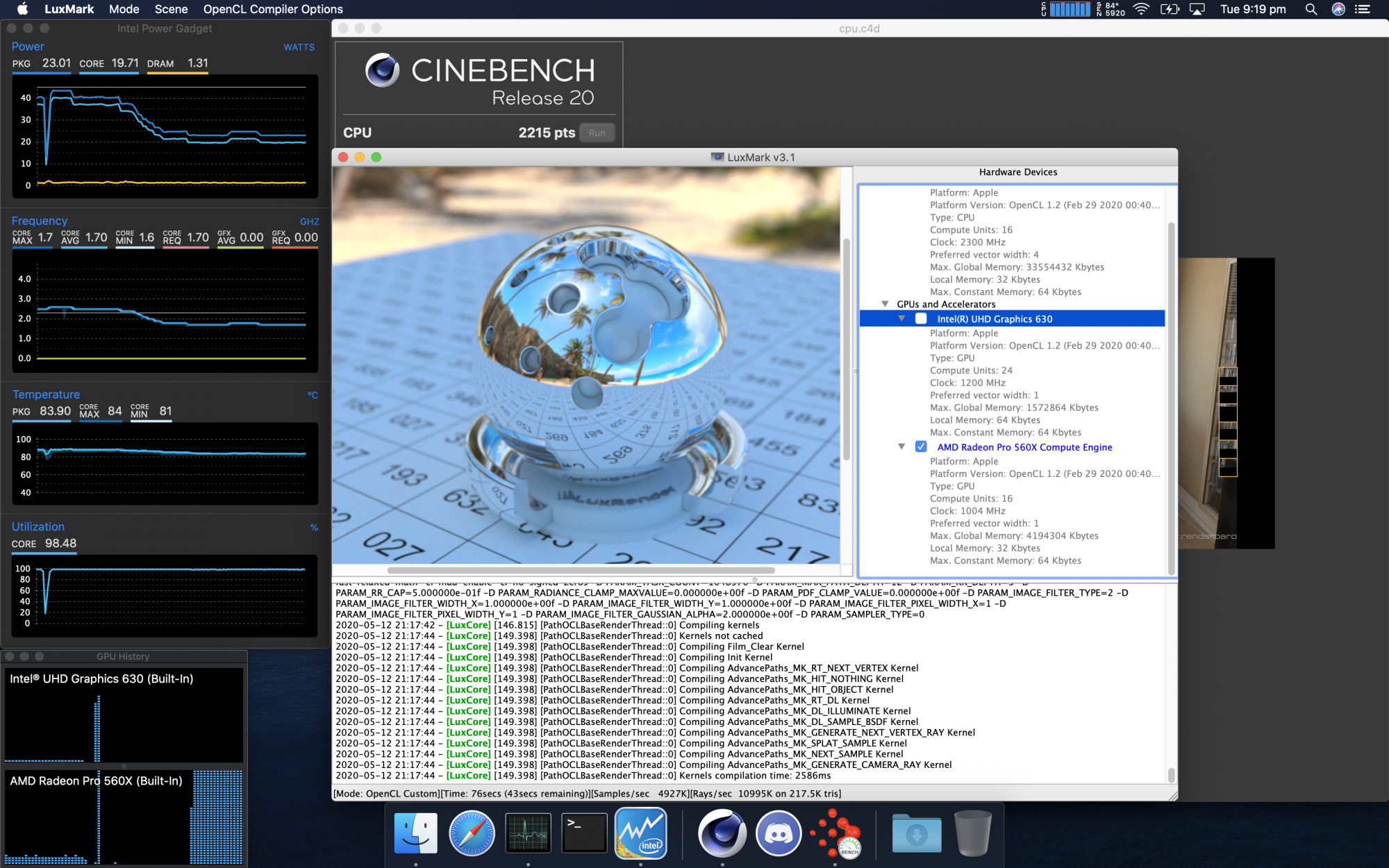This screenshot has height=868, width=1389.
Task: Collapse the AMD Radeon Pro 560X details
Action: (902, 446)
